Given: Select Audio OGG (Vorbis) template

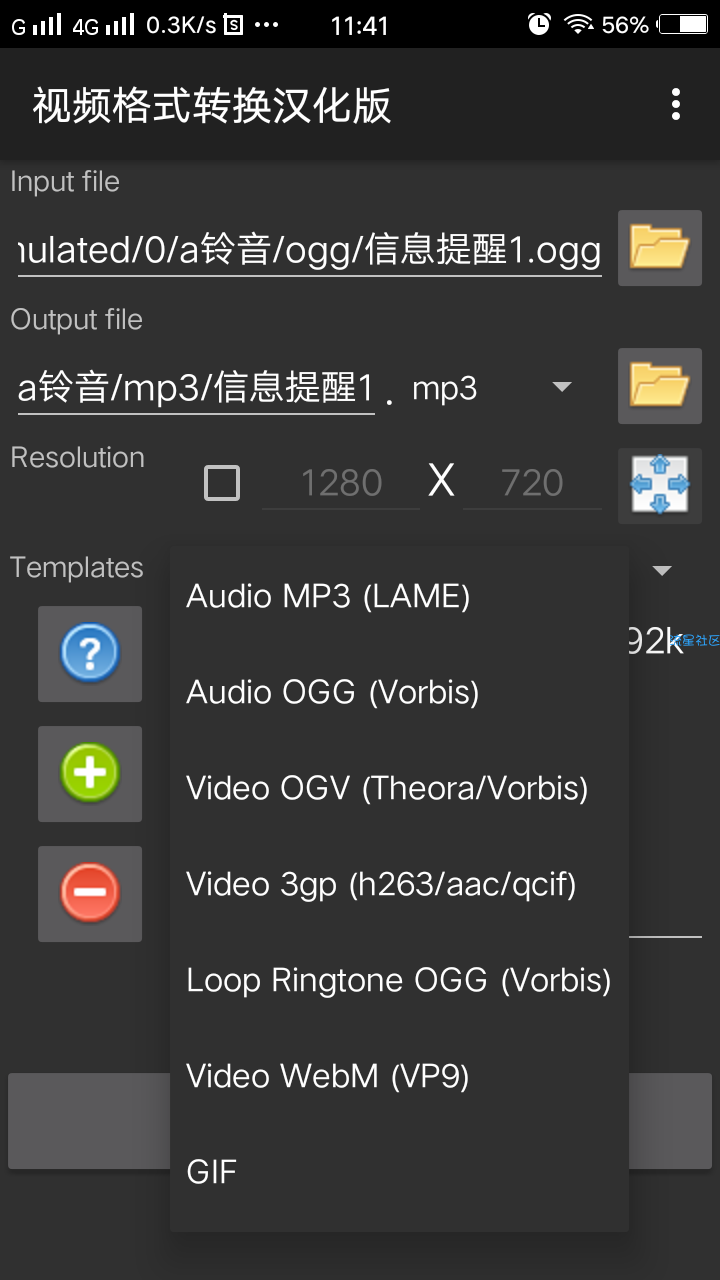Looking at the screenshot, I should click(399, 693).
